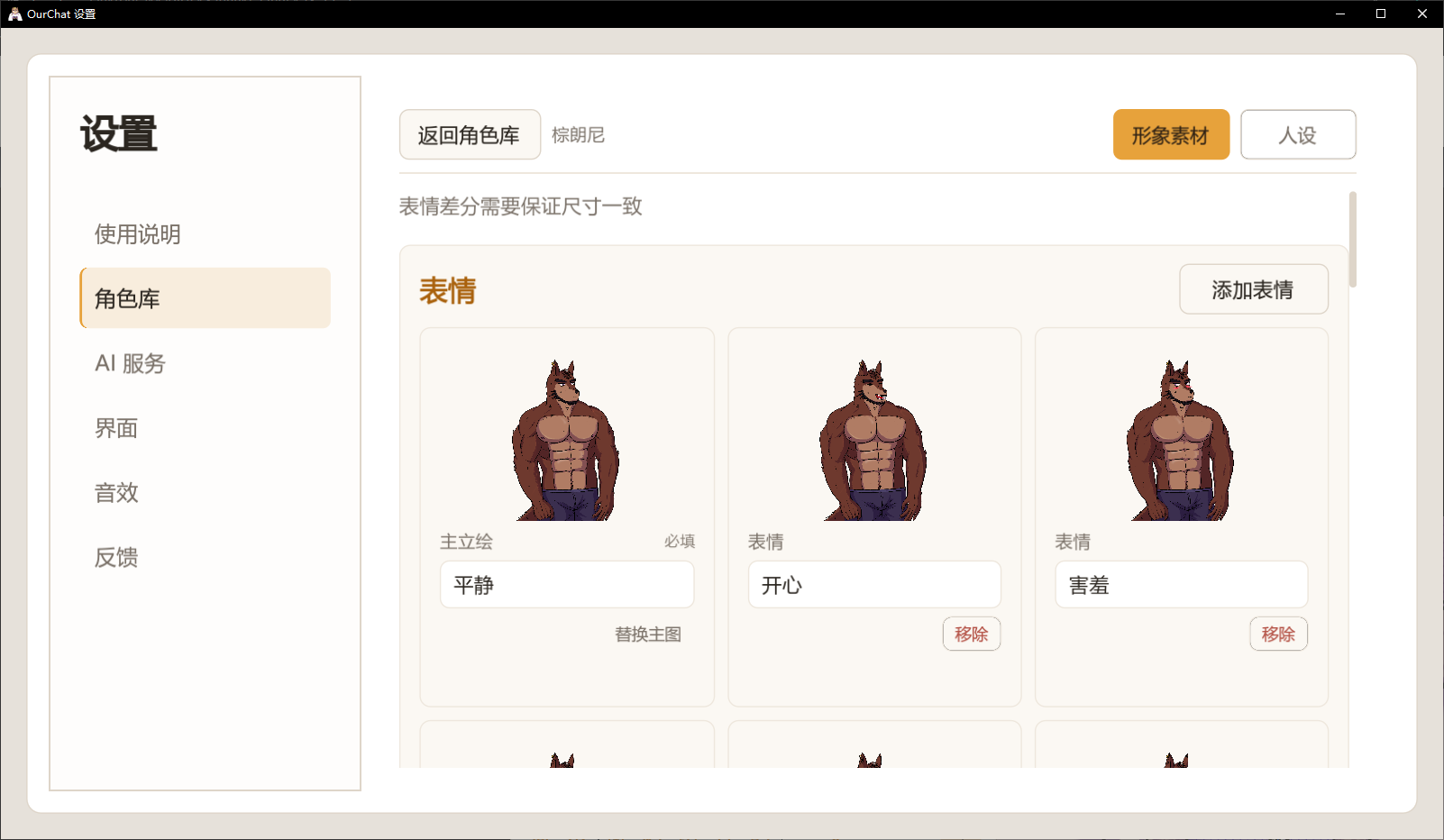Open the AI 服务 settings section

[x=206, y=363]
